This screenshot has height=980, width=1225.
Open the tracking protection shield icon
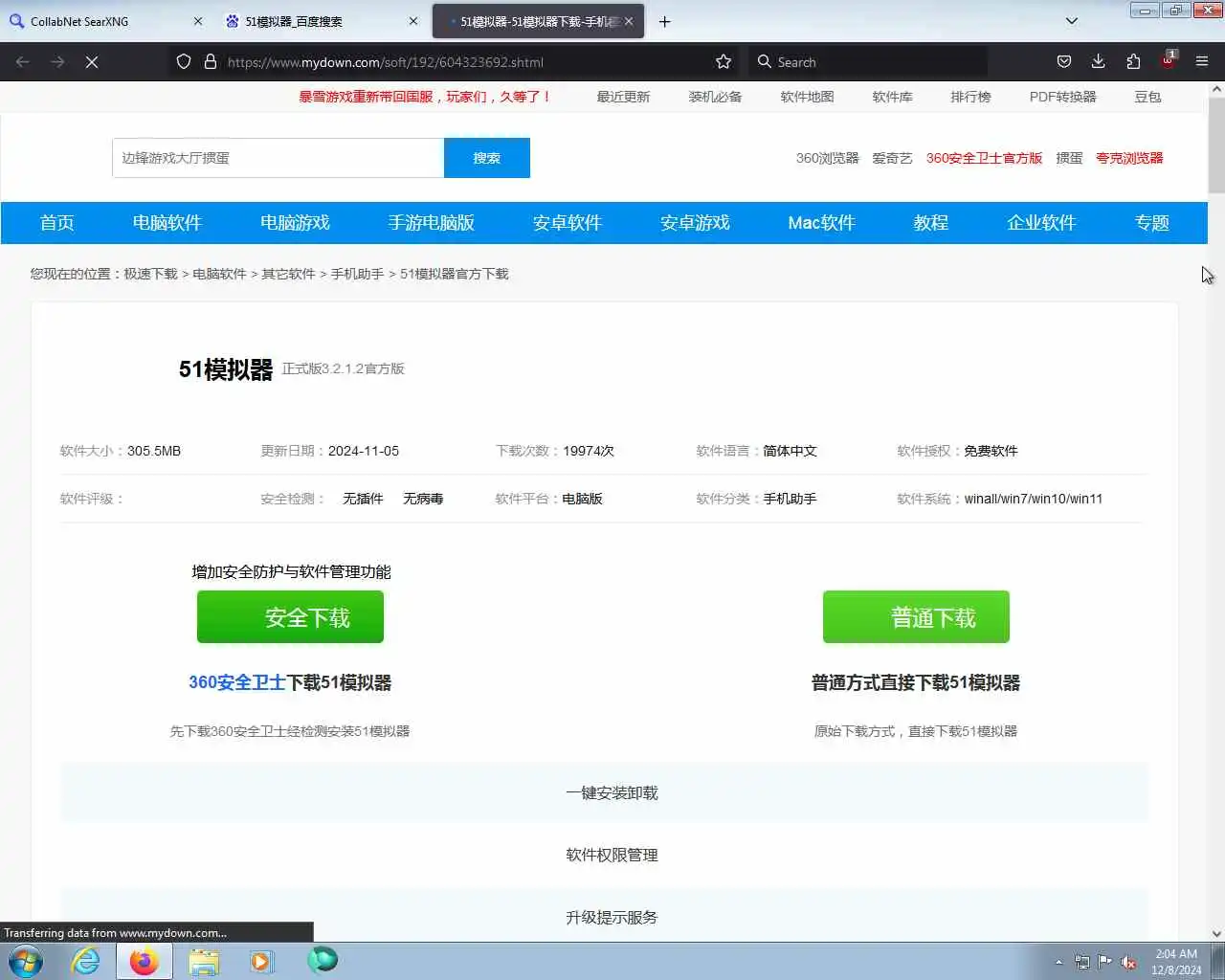184,61
